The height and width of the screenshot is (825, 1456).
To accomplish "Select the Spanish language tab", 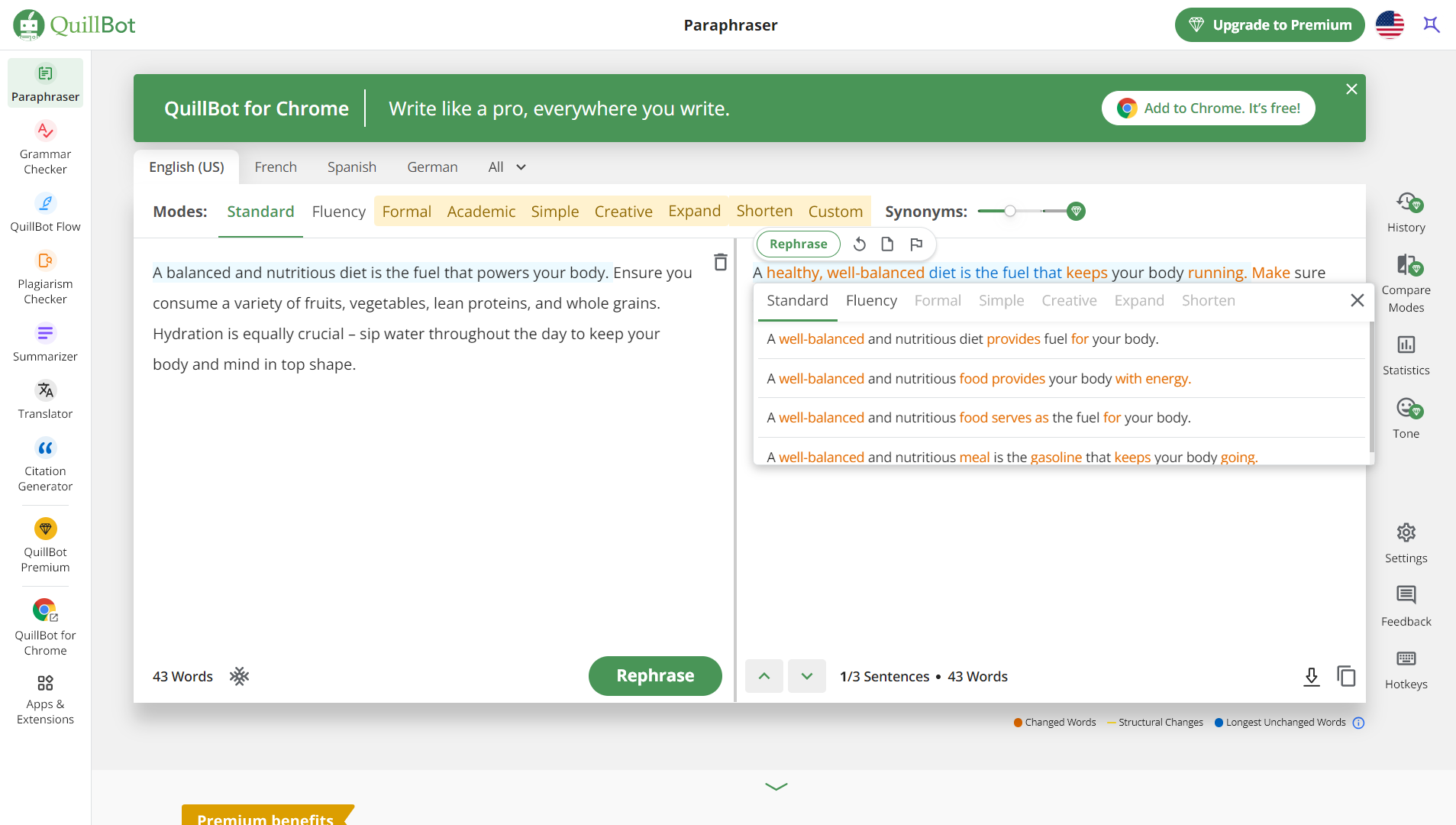I will point(352,167).
